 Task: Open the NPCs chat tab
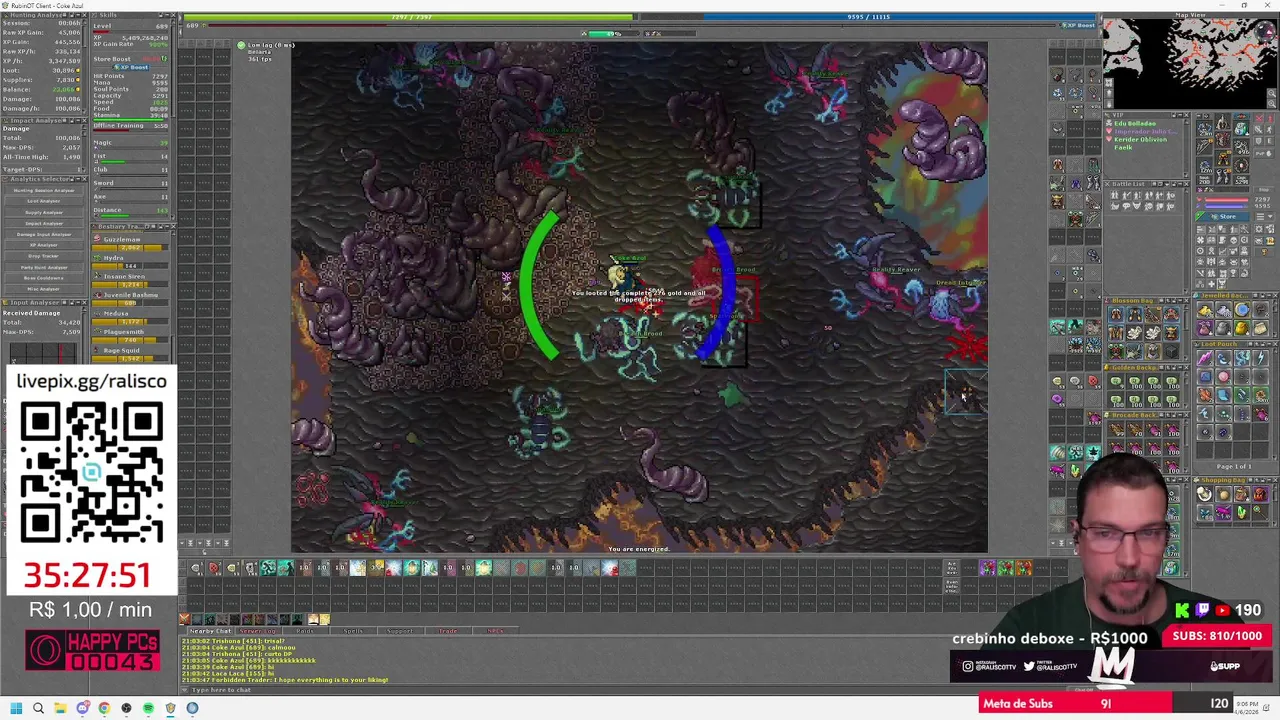pyautogui.click(x=495, y=631)
